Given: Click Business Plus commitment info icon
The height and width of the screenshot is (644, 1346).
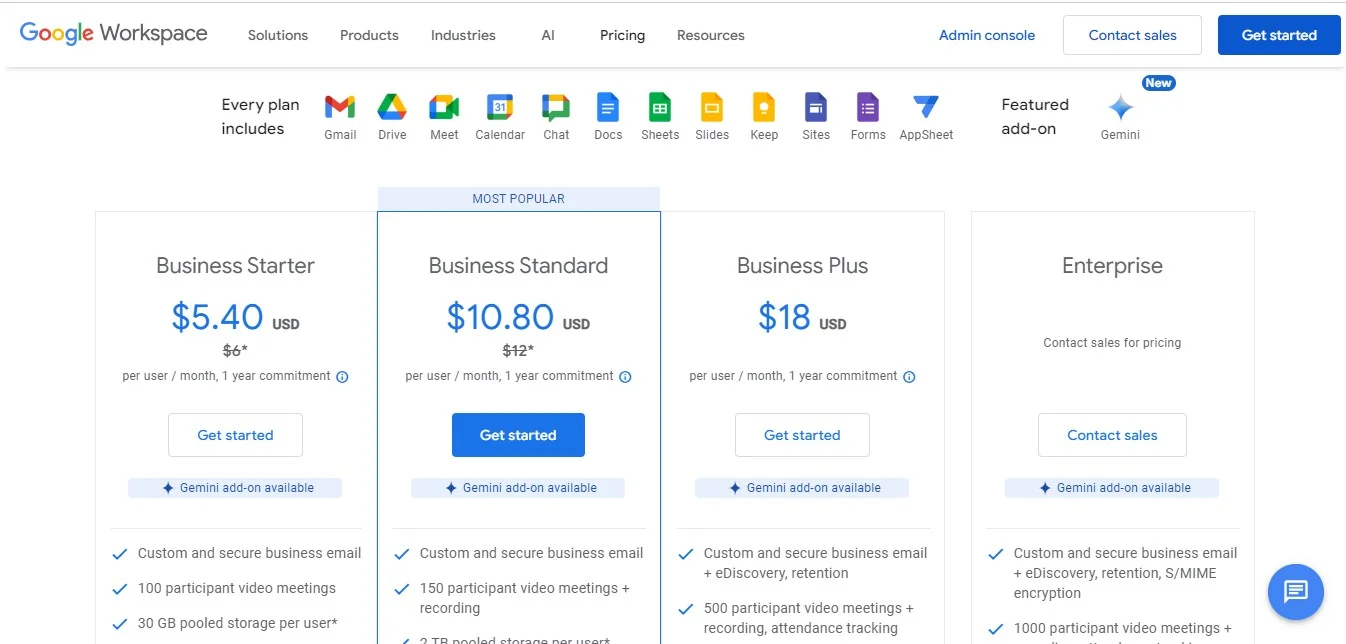Looking at the screenshot, I should coord(909,377).
